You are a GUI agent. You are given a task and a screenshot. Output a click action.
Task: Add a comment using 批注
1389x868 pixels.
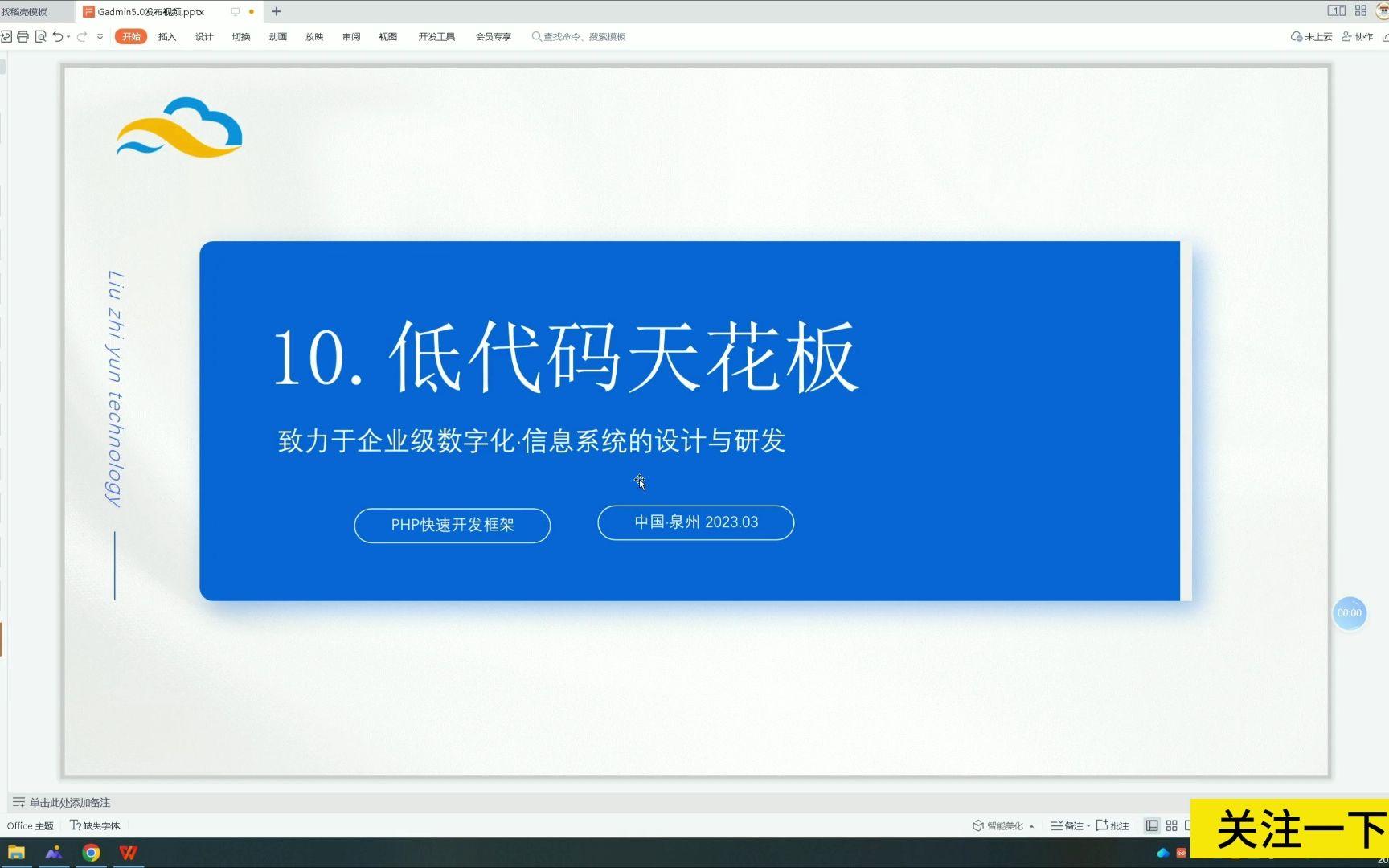[x=1112, y=825]
